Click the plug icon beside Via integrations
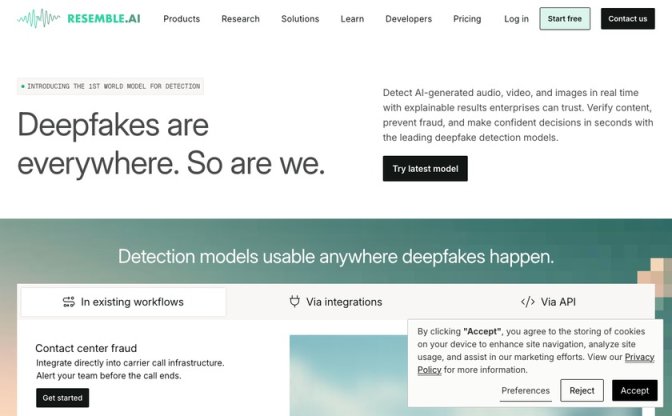This screenshot has height=416, width=672. 294,302
